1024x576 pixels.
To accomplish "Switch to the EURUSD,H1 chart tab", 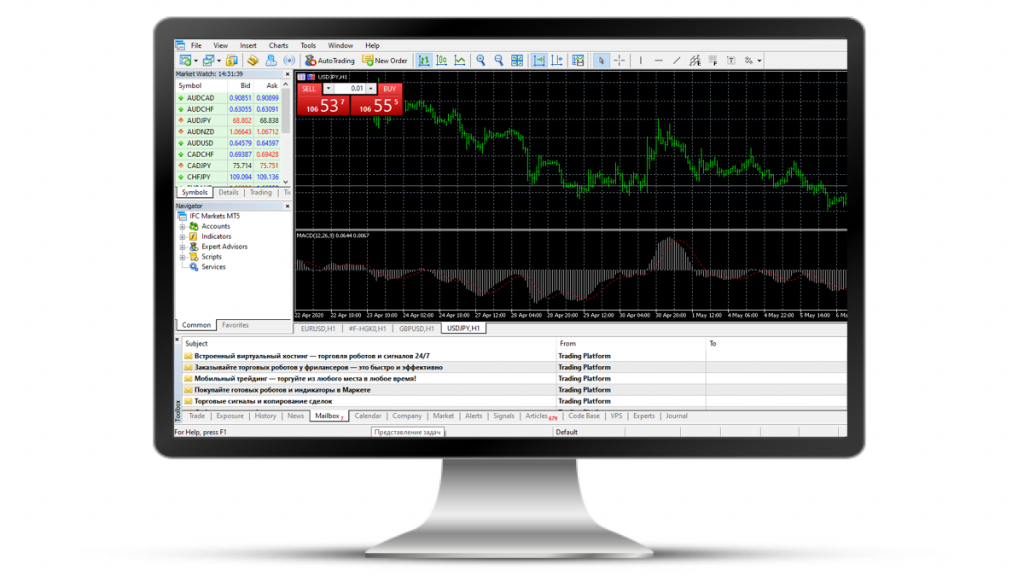I will click(317, 328).
